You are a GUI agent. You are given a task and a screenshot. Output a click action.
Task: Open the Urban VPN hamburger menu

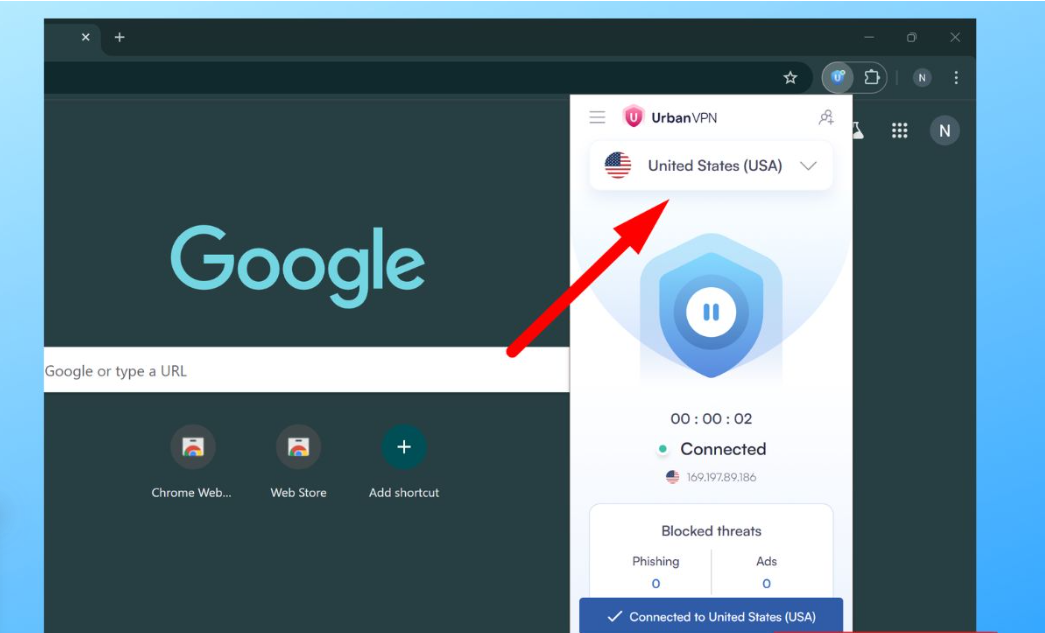click(x=597, y=118)
